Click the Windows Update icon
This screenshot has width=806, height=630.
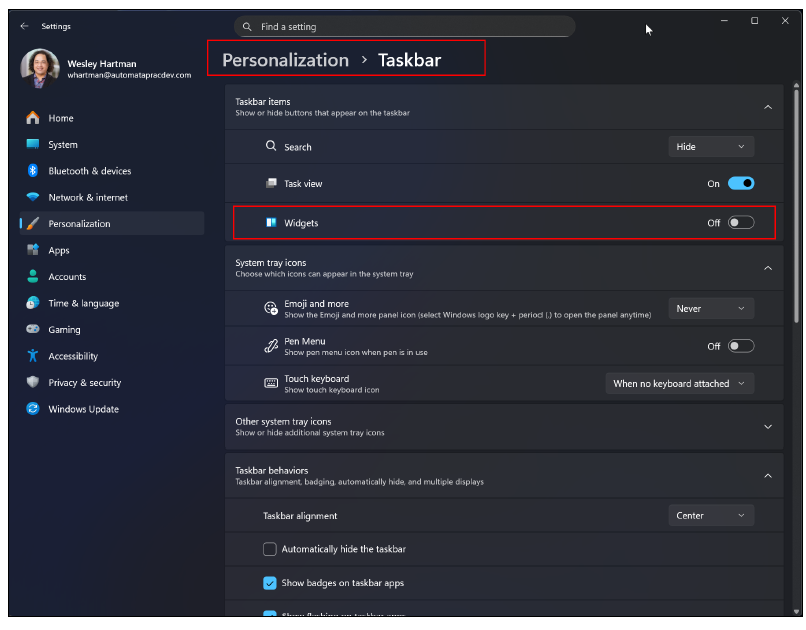coord(33,409)
